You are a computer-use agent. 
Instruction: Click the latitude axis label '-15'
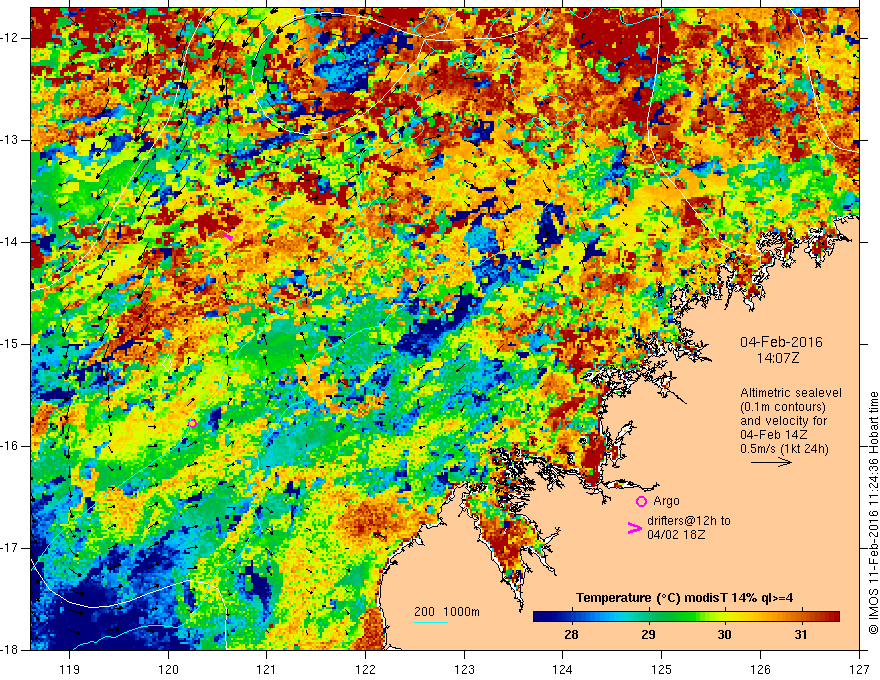pyautogui.click(x=10, y=344)
